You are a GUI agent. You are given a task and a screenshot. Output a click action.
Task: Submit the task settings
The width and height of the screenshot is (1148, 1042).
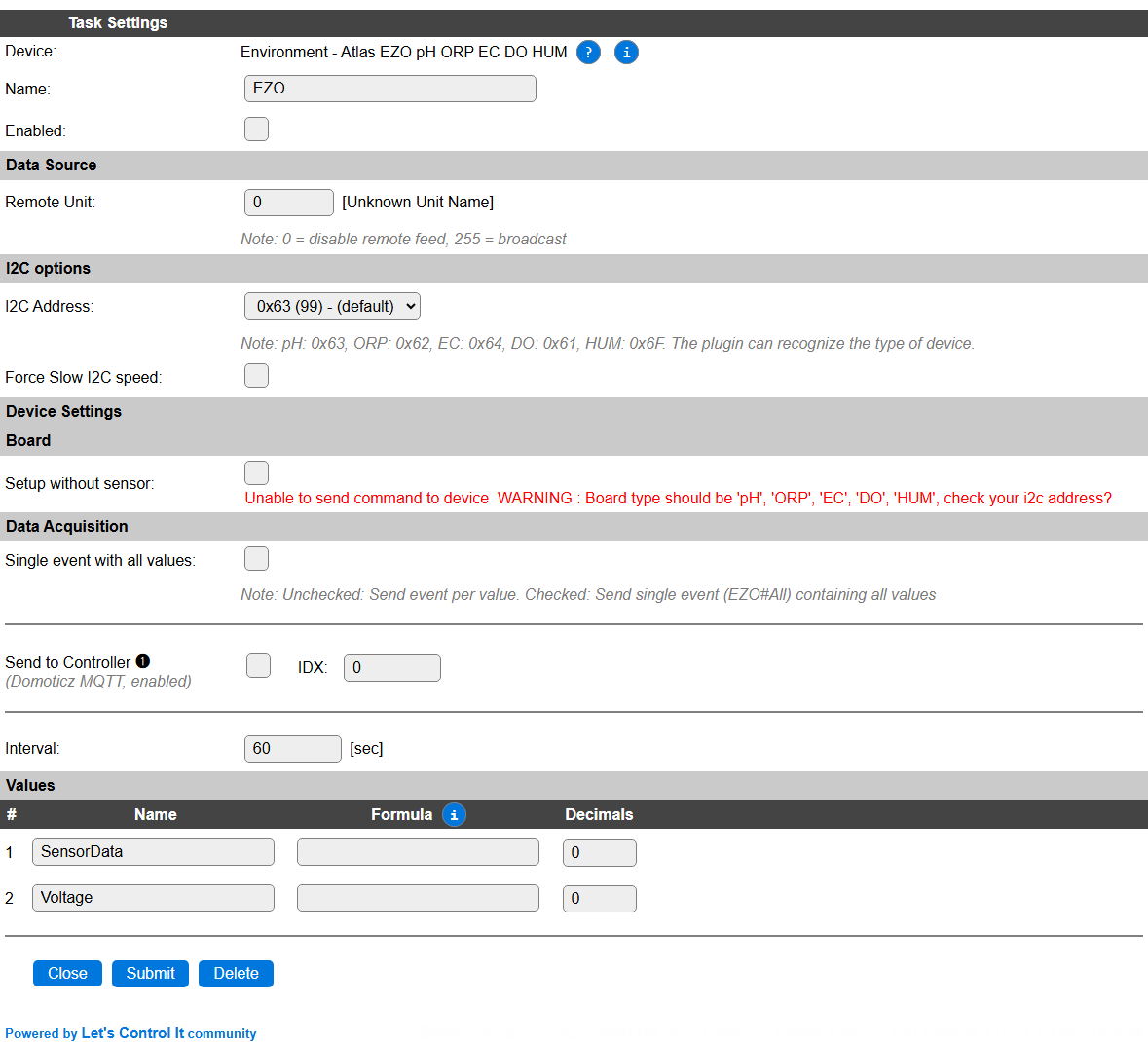[150, 973]
